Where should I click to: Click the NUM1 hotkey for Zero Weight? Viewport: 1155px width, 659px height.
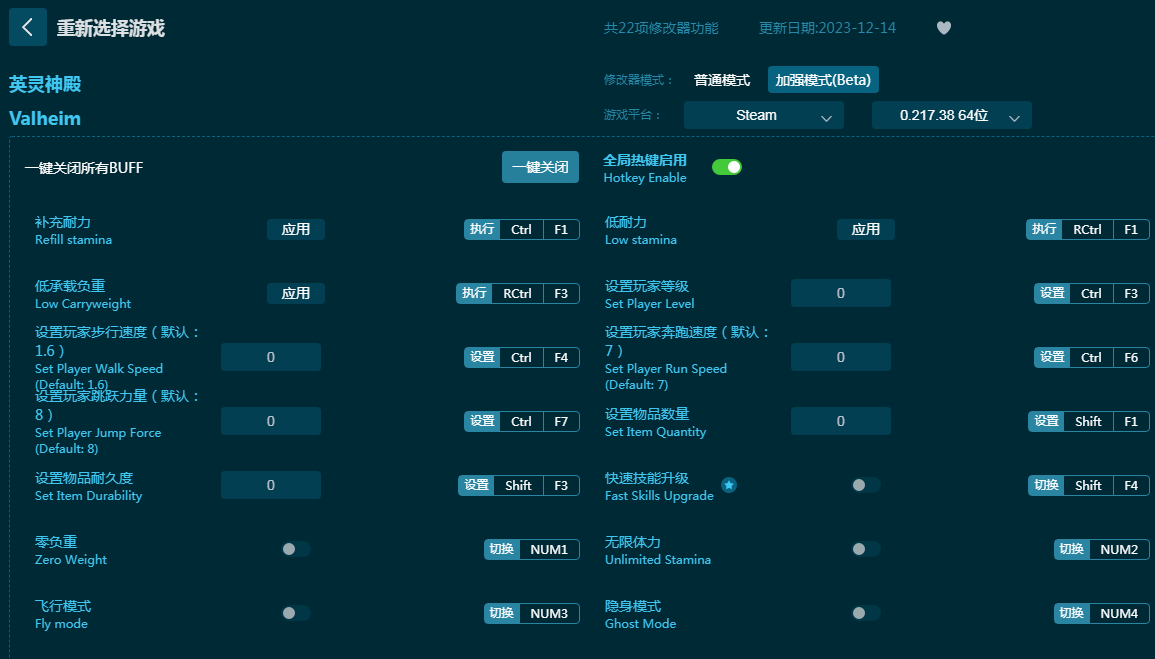click(549, 549)
